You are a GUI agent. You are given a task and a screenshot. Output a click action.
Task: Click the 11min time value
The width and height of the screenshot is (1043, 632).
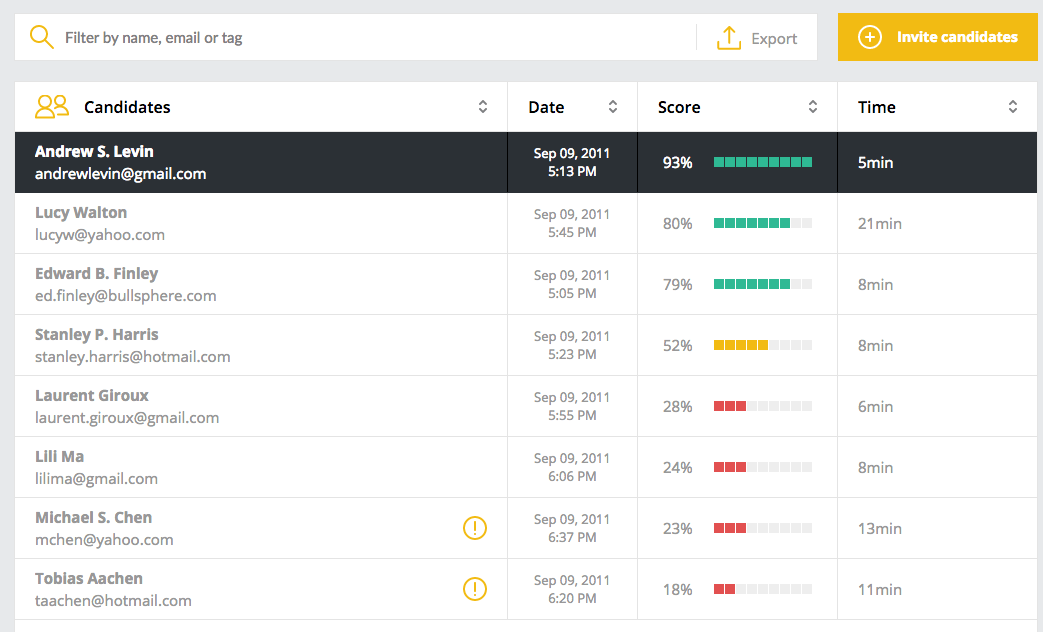[x=879, y=589]
